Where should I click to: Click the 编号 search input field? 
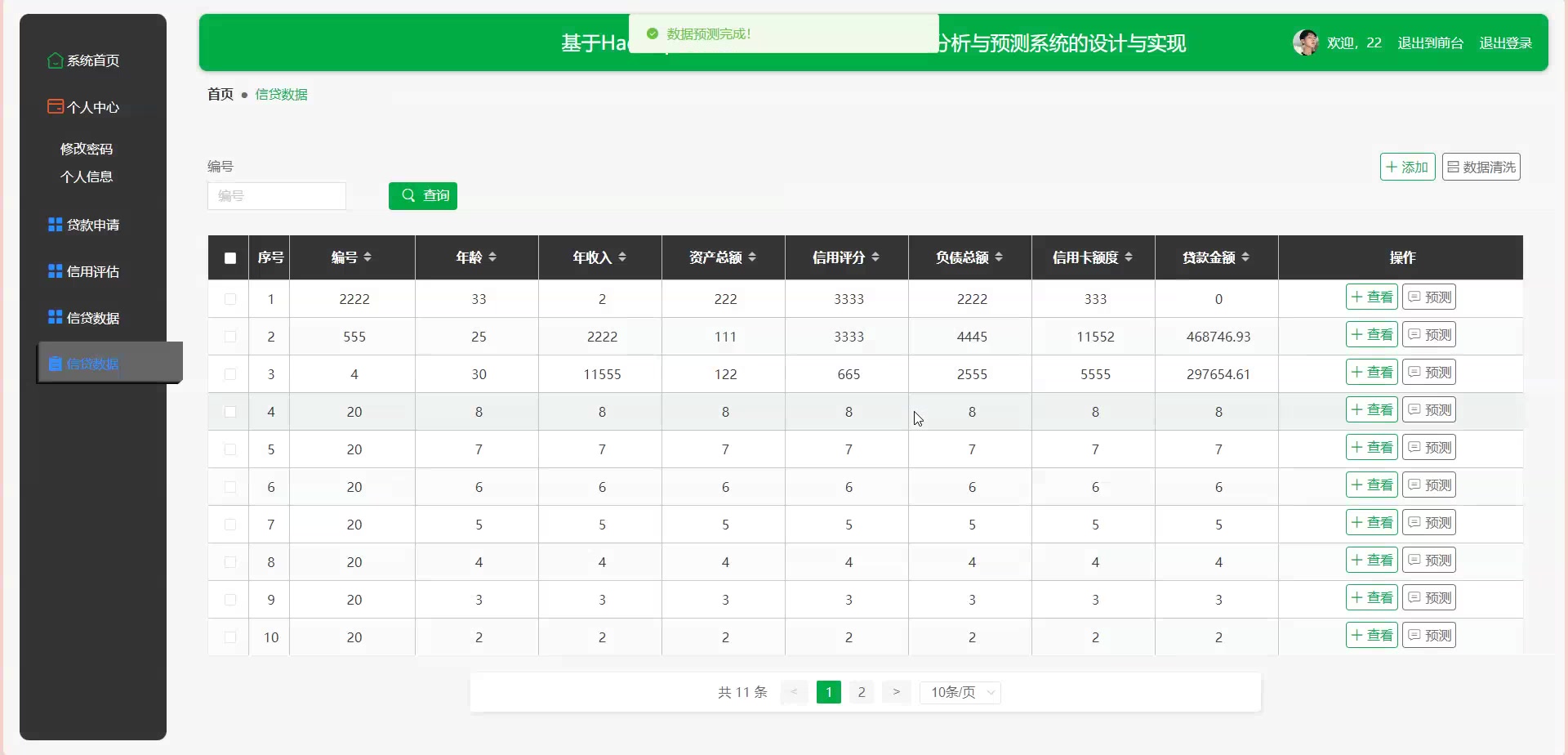277,196
